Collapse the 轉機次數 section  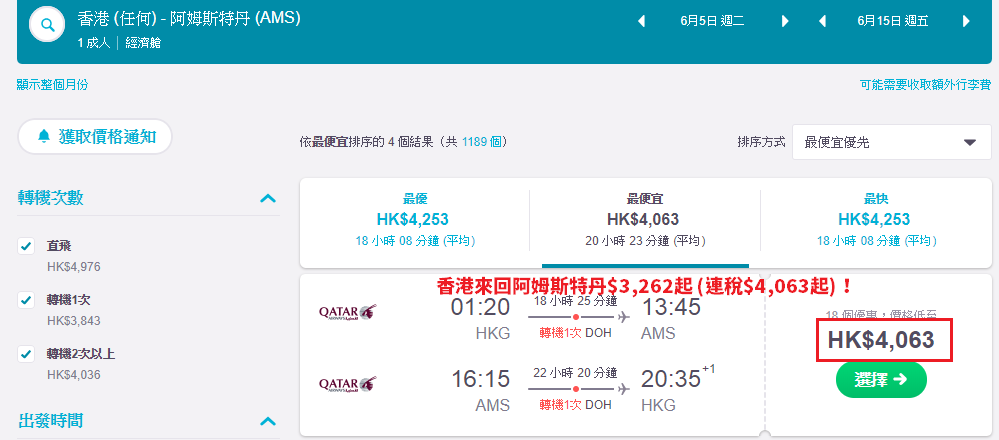[268, 199]
